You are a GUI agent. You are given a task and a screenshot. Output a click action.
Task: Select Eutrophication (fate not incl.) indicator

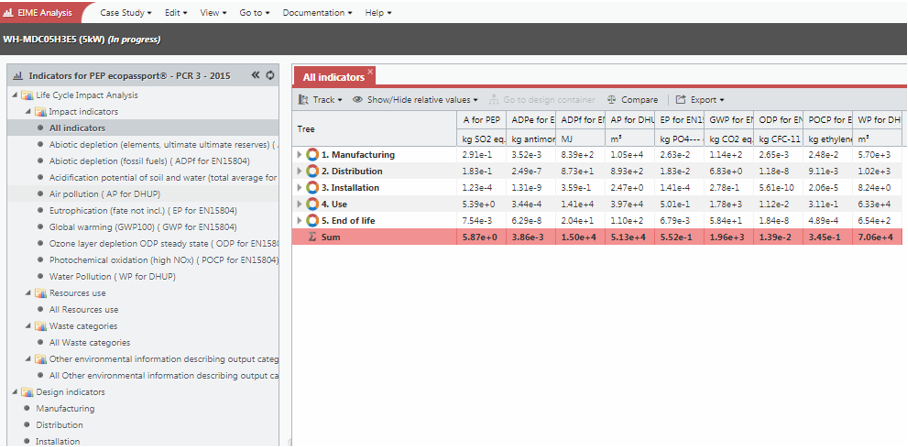click(143, 210)
